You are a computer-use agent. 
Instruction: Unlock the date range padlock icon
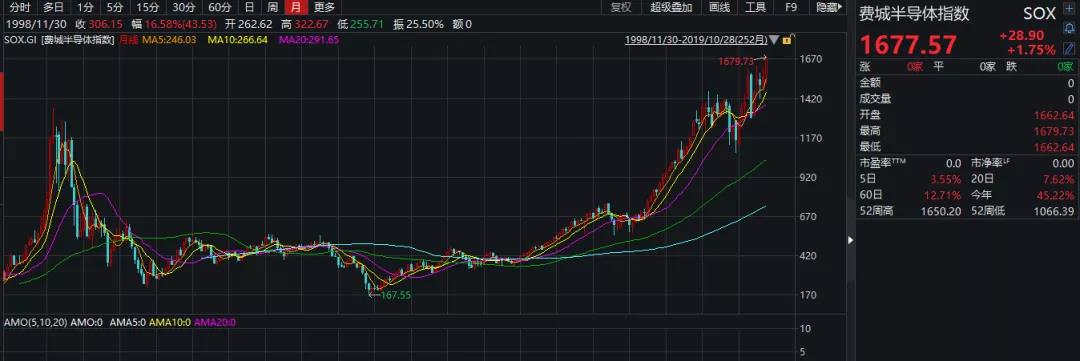point(787,40)
